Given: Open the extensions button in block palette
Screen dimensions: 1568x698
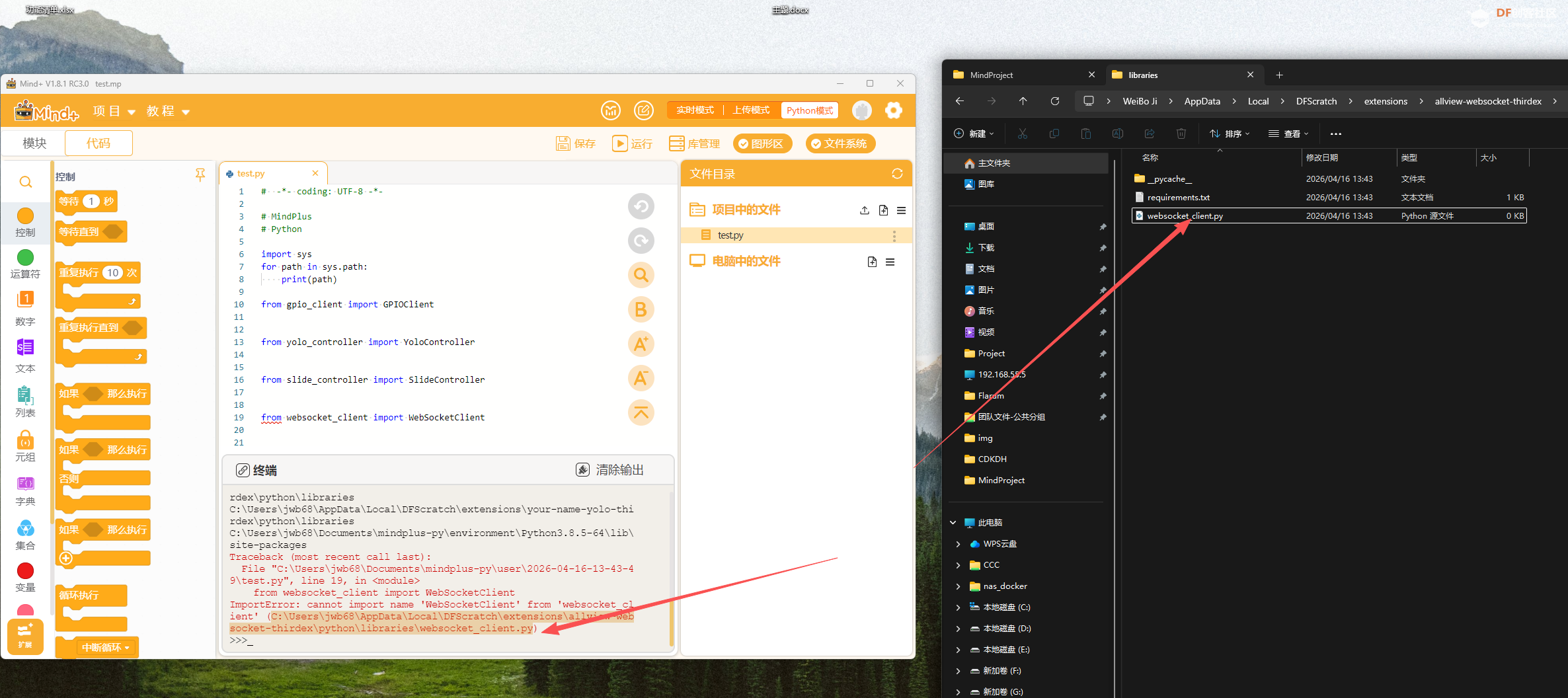Looking at the screenshot, I should click(25, 636).
